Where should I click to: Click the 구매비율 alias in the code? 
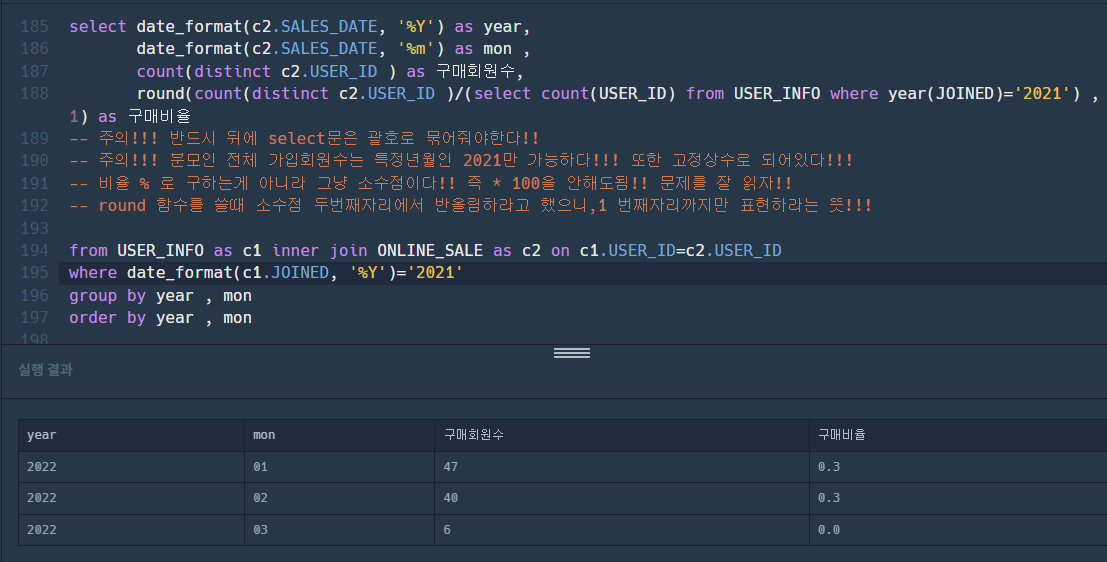coord(160,116)
